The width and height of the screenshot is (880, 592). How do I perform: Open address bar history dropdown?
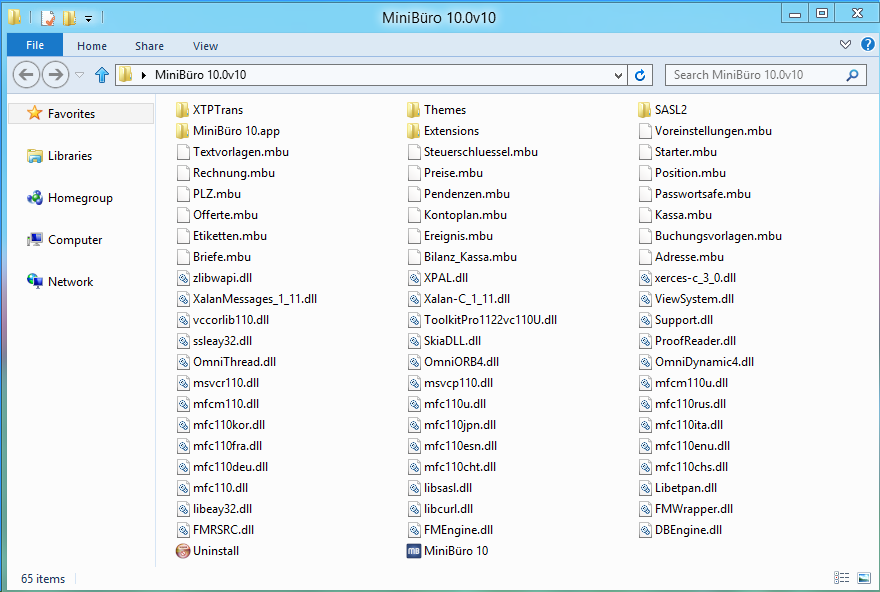point(618,75)
